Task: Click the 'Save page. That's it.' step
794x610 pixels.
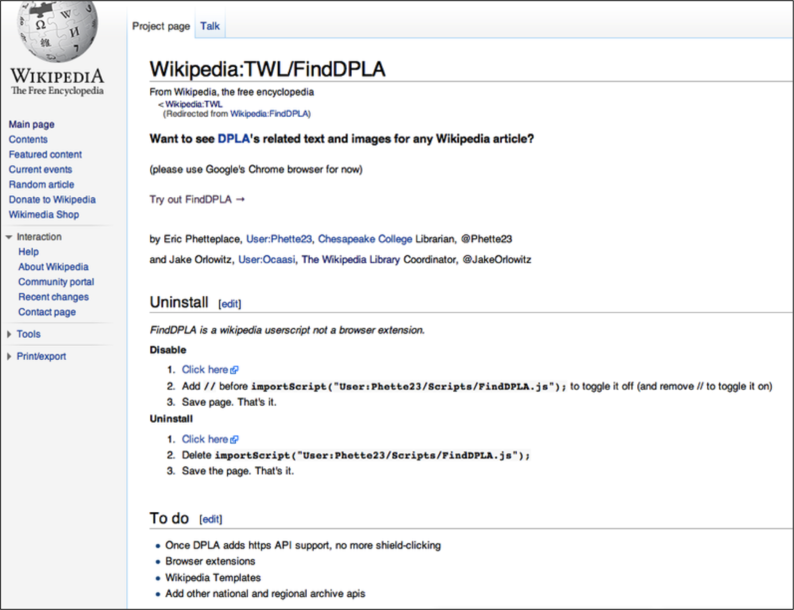Action: [229, 402]
